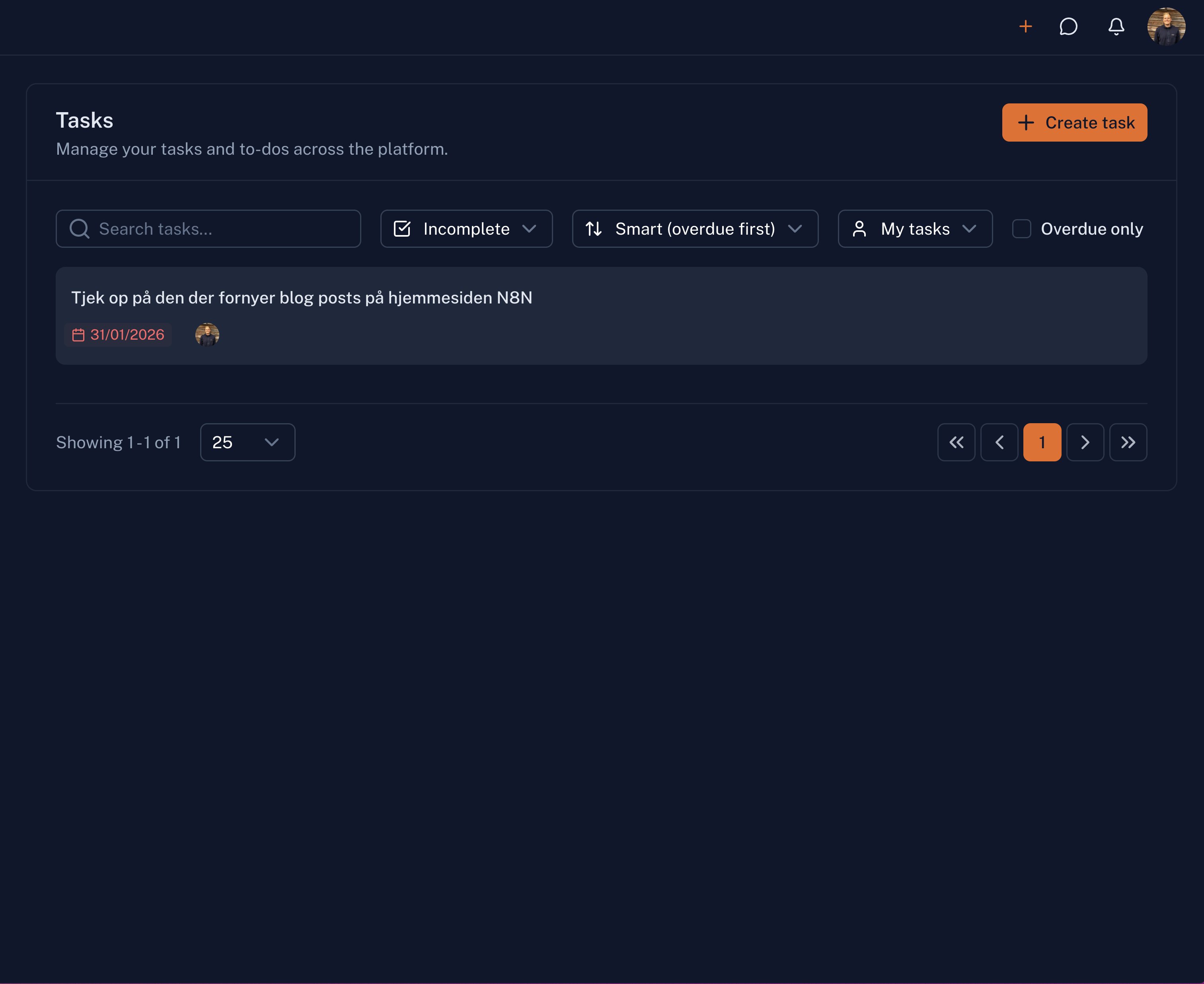
Task: Open the Smart (overdue first) sort dropdown
Action: [x=695, y=229]
